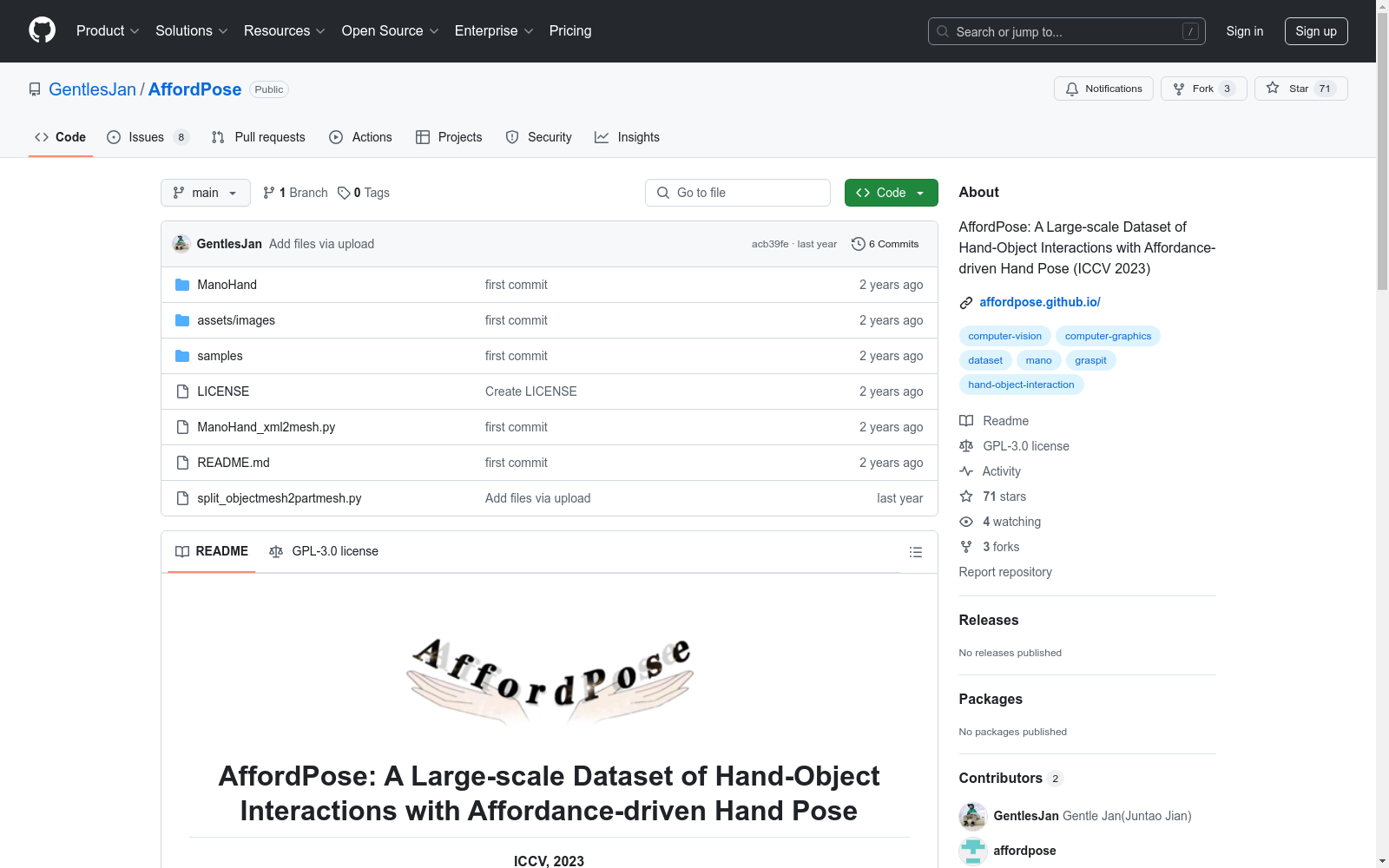Focus the Search or jump to field
The image size is (1389, 868).
point(1067,31)
